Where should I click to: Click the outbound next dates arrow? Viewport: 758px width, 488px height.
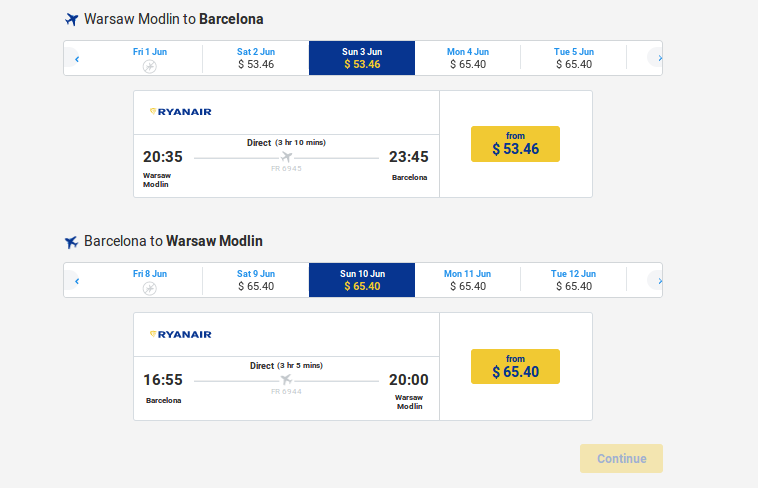659,59
